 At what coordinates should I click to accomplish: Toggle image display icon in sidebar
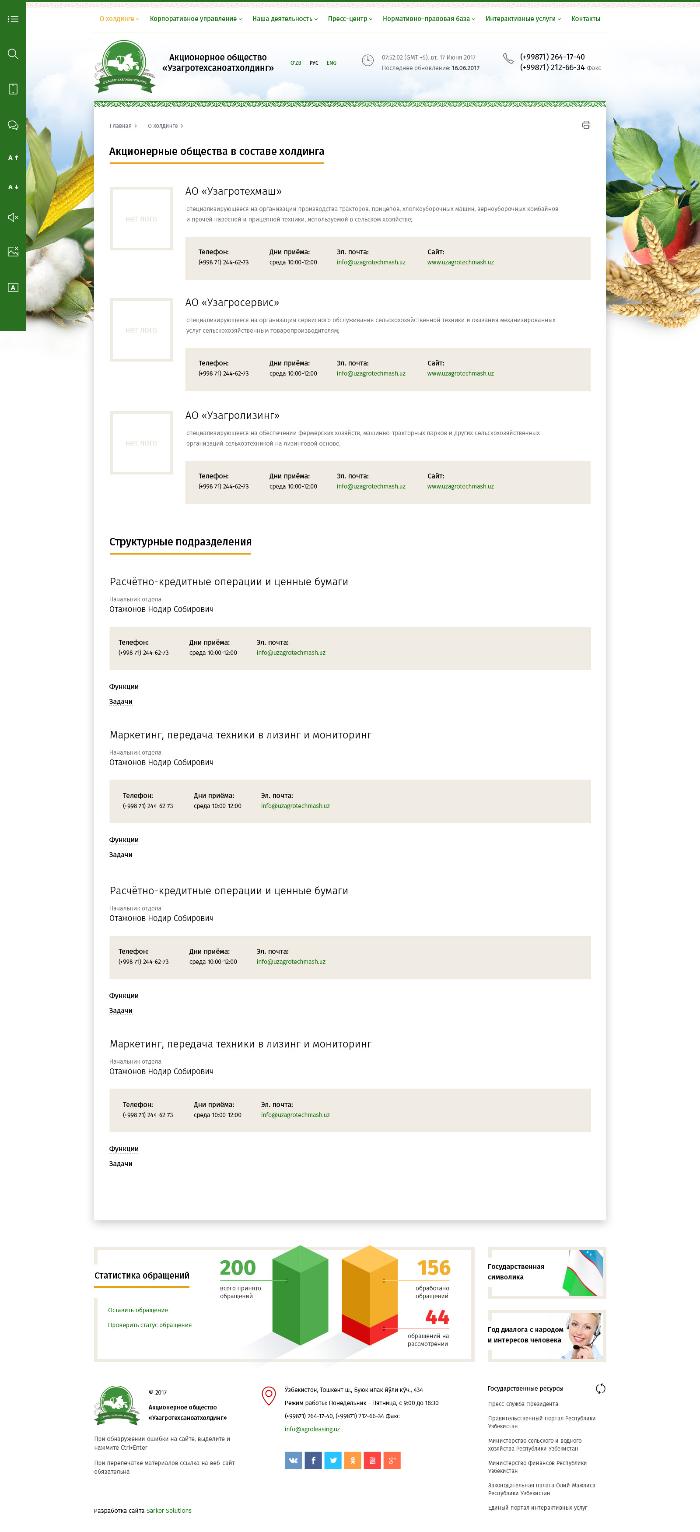13,252
